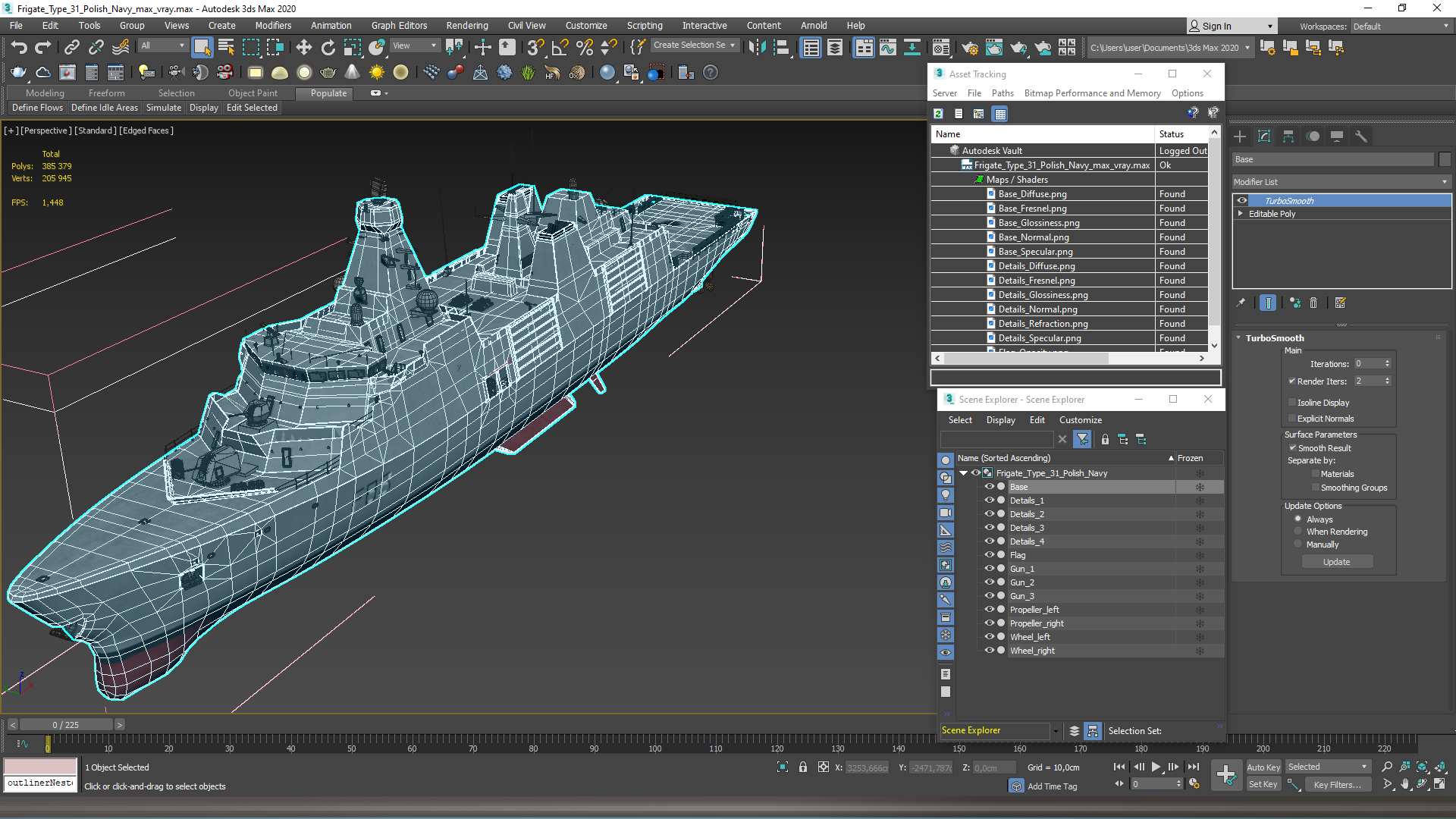This screenshot has width=1456, height=819.
Task: Click the Simulate ribbon button
Action: click(164, 108)
